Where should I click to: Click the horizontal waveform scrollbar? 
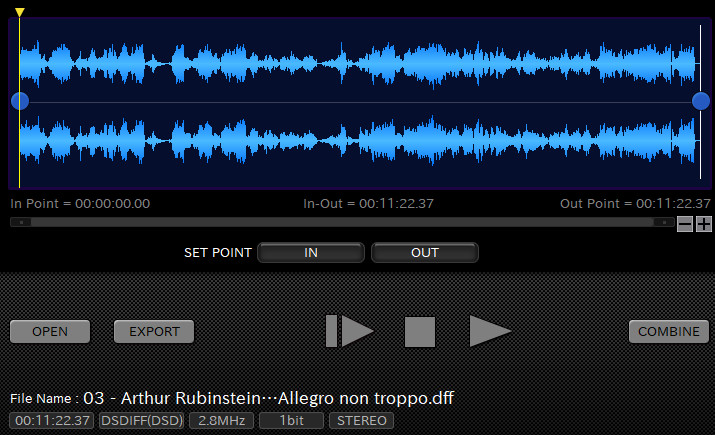[342, 222]
